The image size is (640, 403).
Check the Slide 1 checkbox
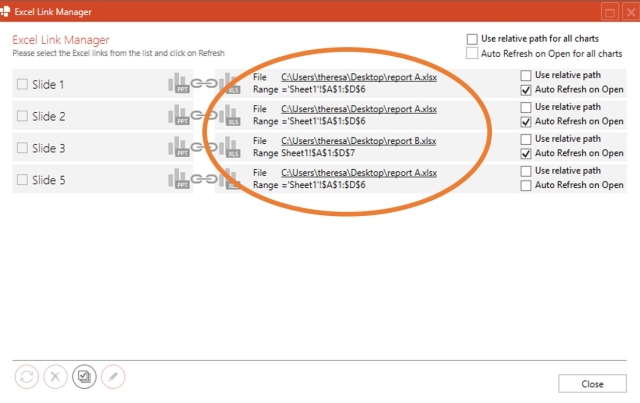[x=22, y=85]
